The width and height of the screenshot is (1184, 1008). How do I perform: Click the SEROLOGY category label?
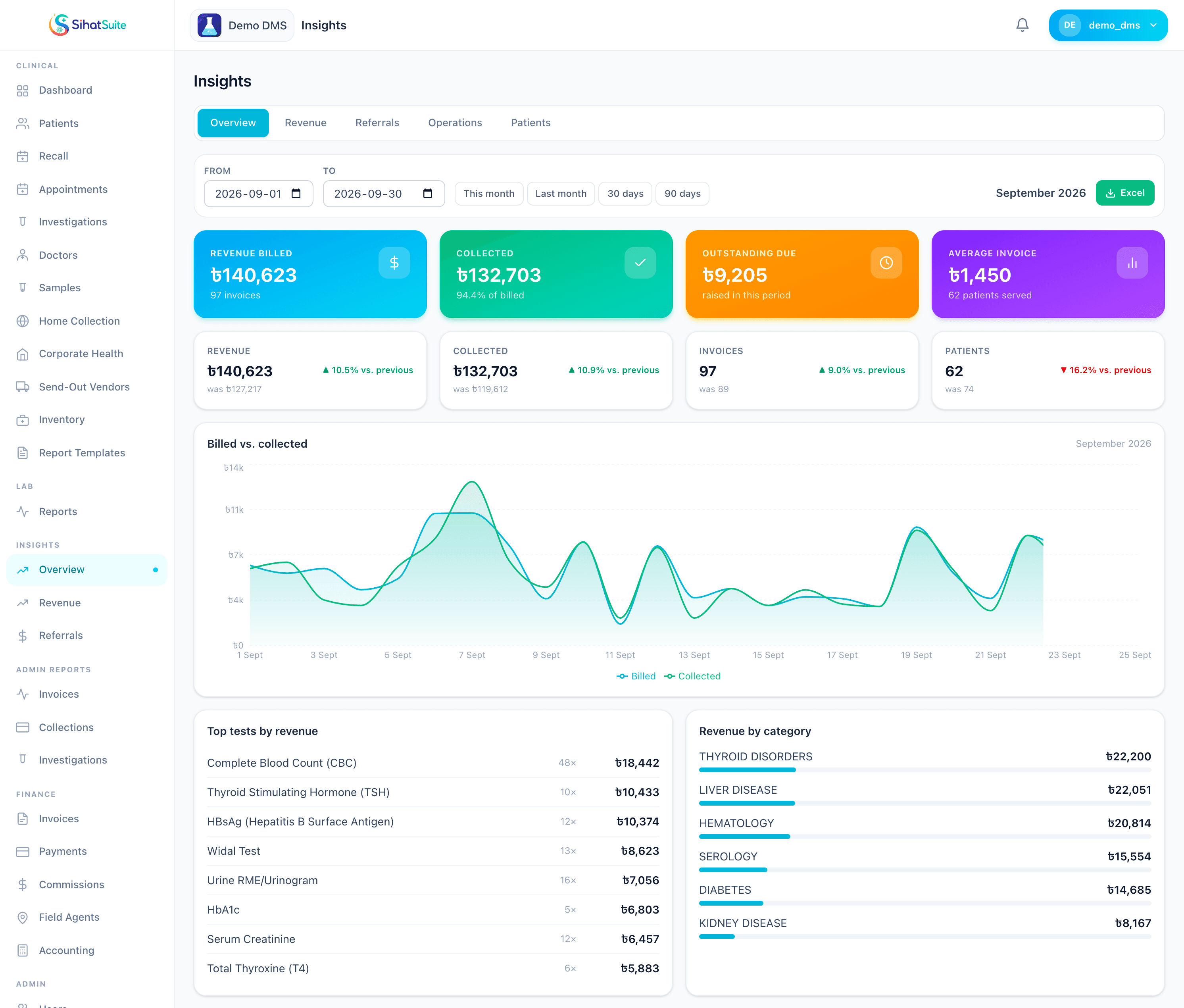coord(728,856)
